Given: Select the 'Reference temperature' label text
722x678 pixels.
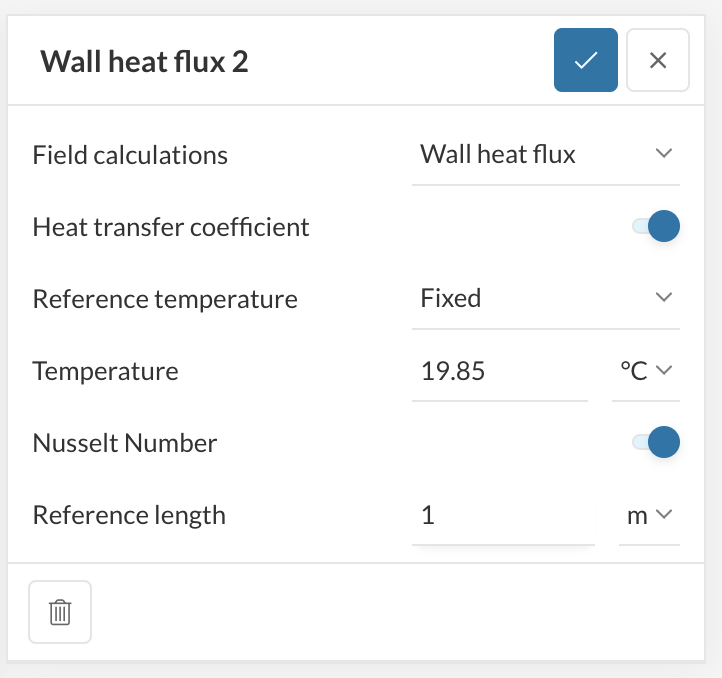Looking at the screenshot, I should [x=165, y=299].
